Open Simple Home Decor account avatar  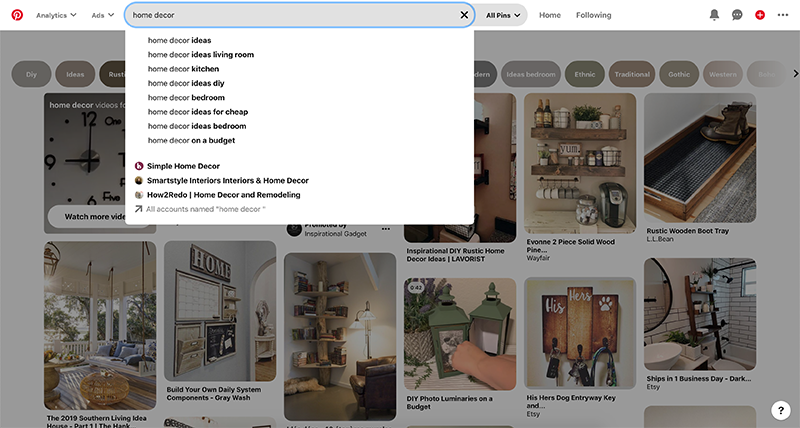click(x=139, y=166)
